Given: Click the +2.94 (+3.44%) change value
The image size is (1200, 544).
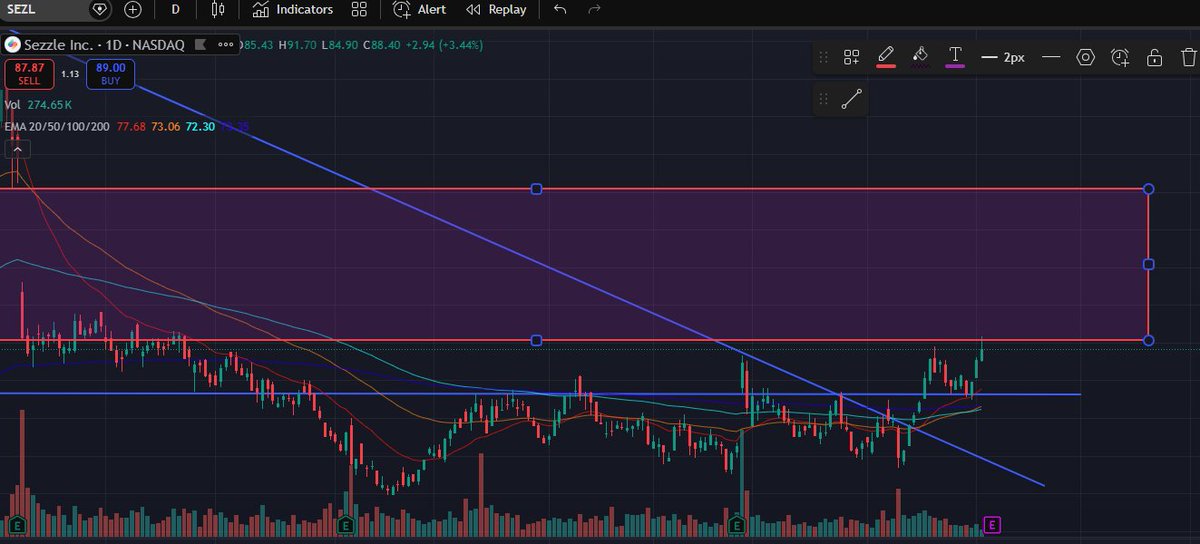Looking at the screenshot, I should click(x=445, y=45).
